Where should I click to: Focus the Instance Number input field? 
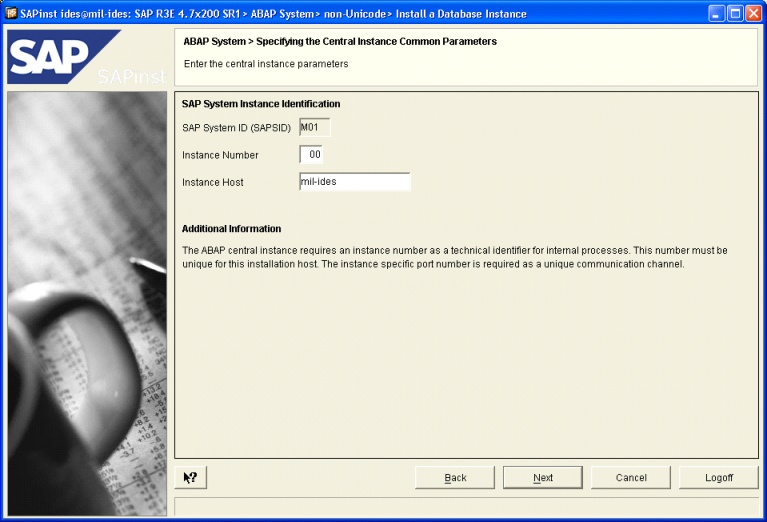tap(311, 155)
